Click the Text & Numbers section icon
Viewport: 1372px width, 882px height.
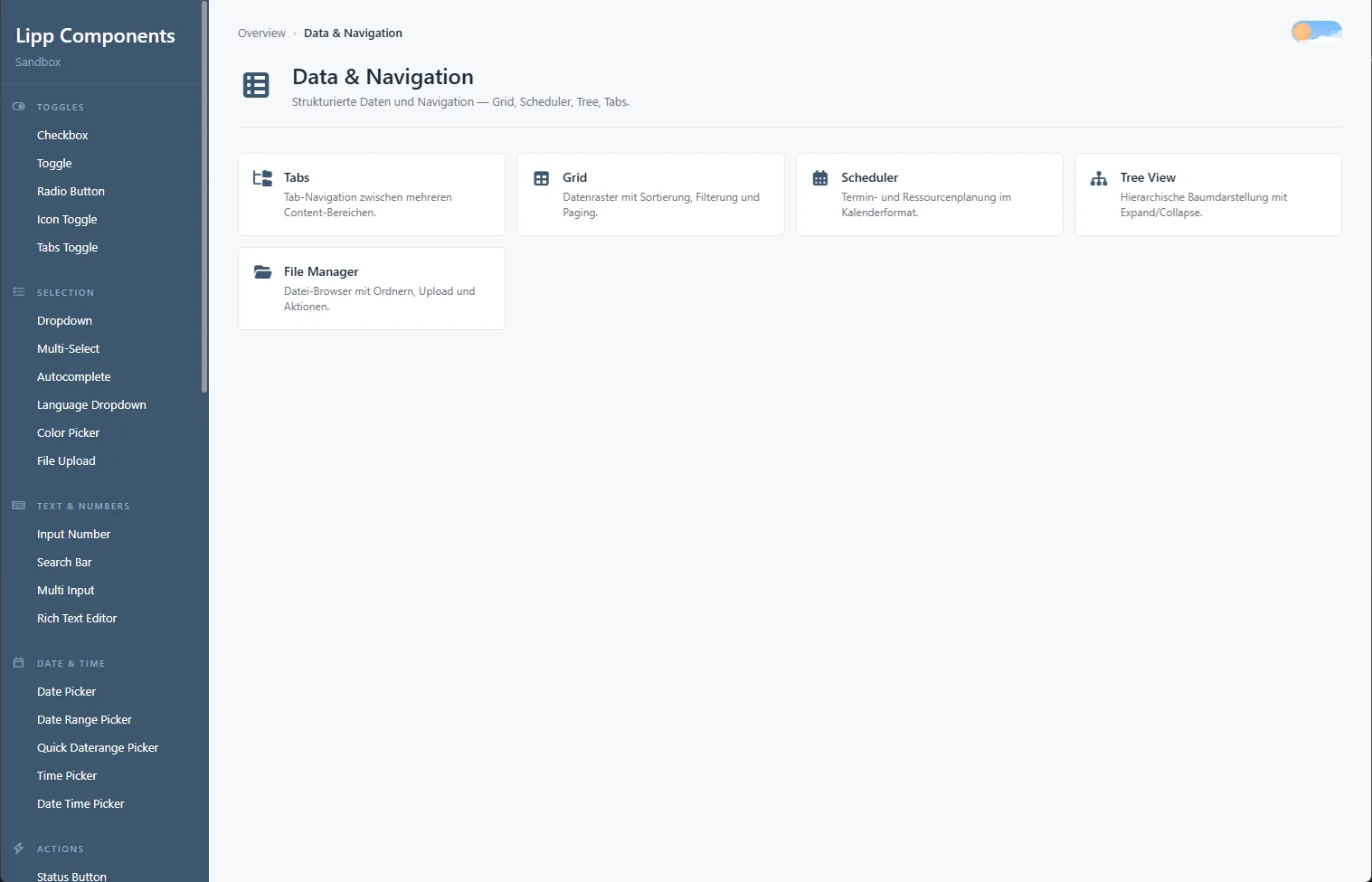click(x=18, y=506)
